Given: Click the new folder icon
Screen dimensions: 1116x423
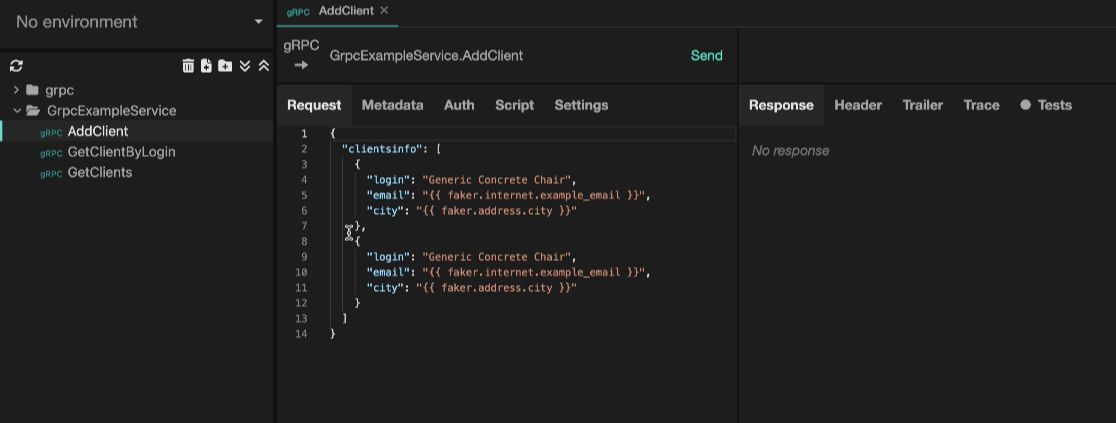Looking at the screenshot, I should 225,66.
